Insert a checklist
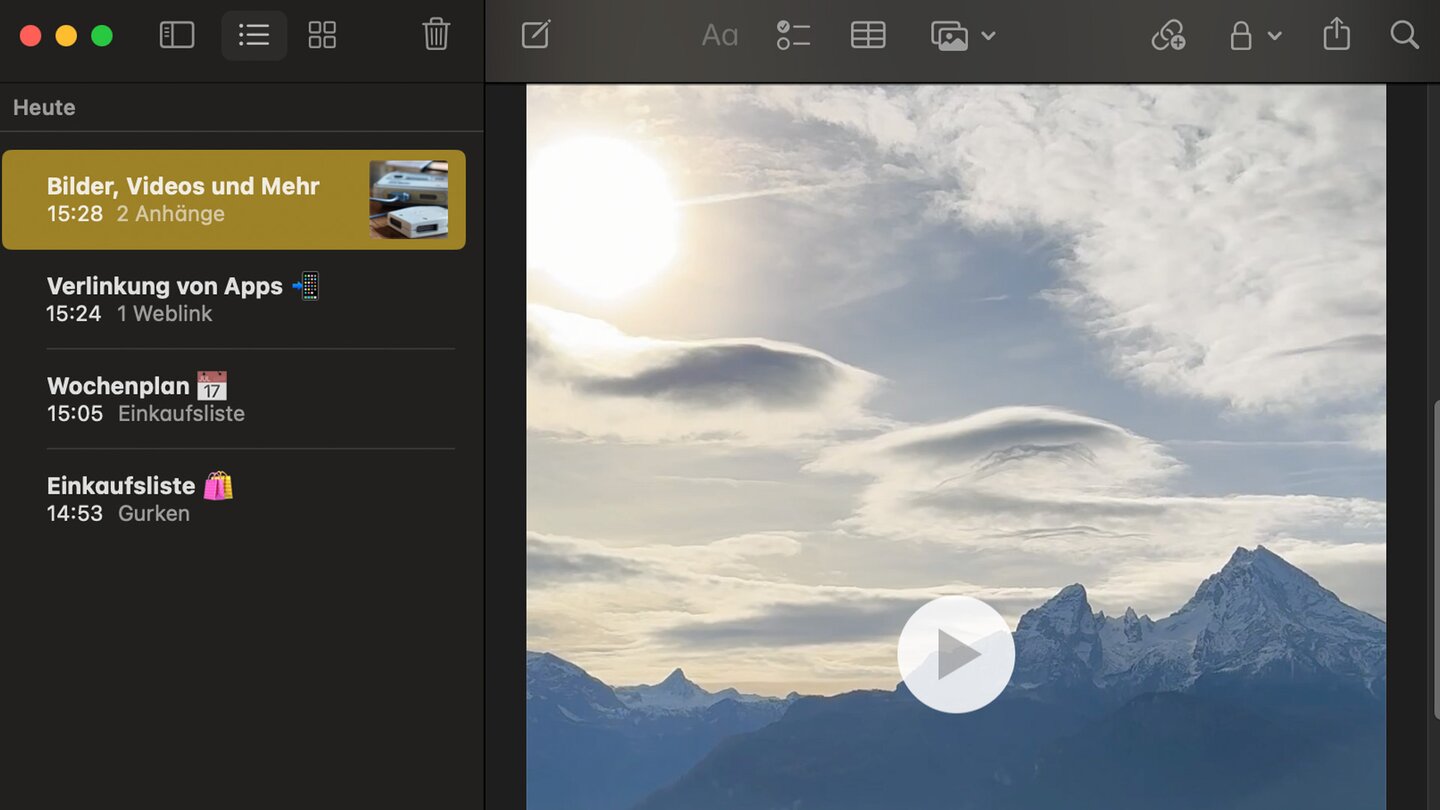The height and width of the screenshot is (810, 1440). (x=793, y=35)
